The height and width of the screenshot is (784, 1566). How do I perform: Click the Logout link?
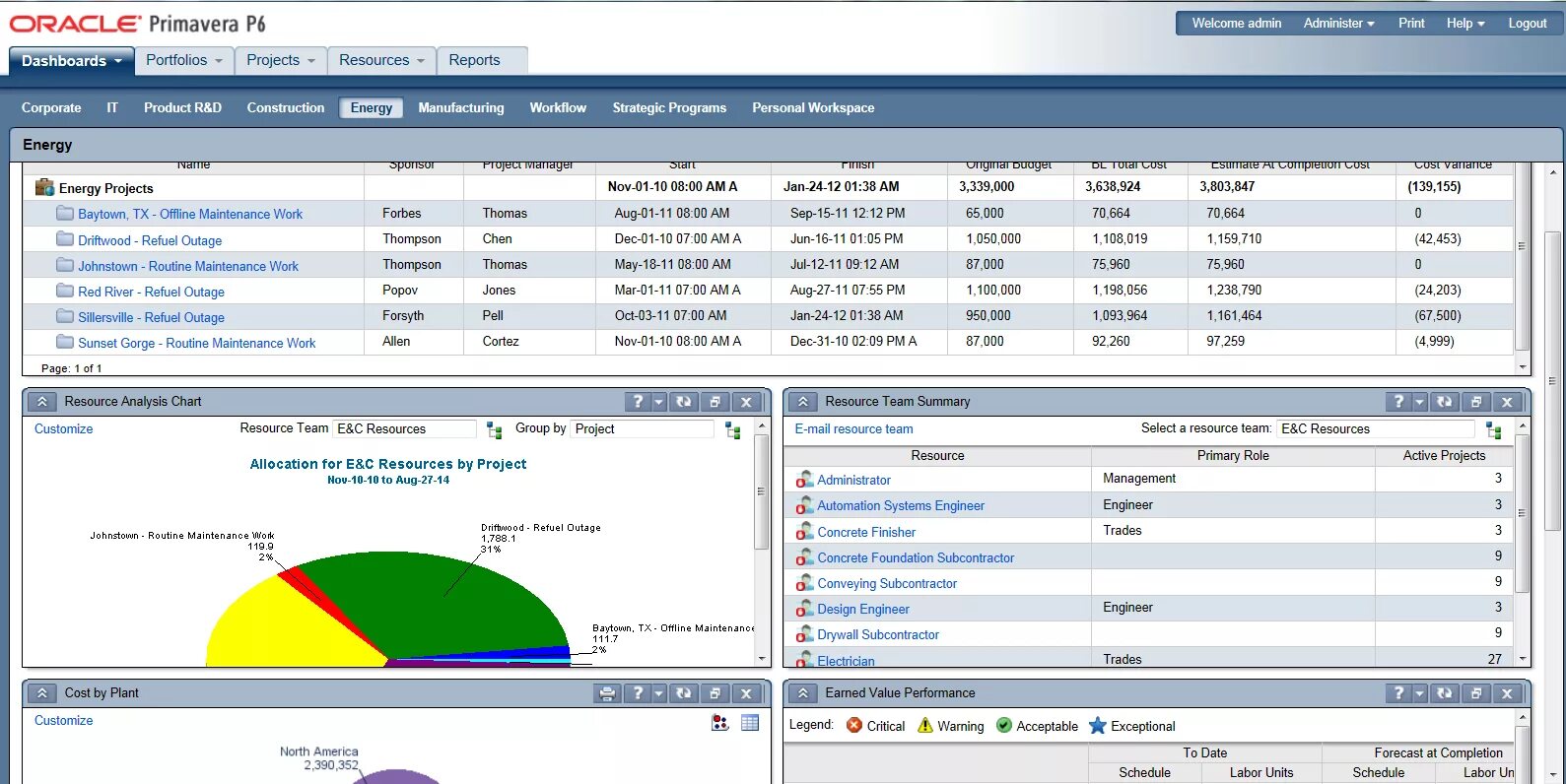click(1528, 24)
